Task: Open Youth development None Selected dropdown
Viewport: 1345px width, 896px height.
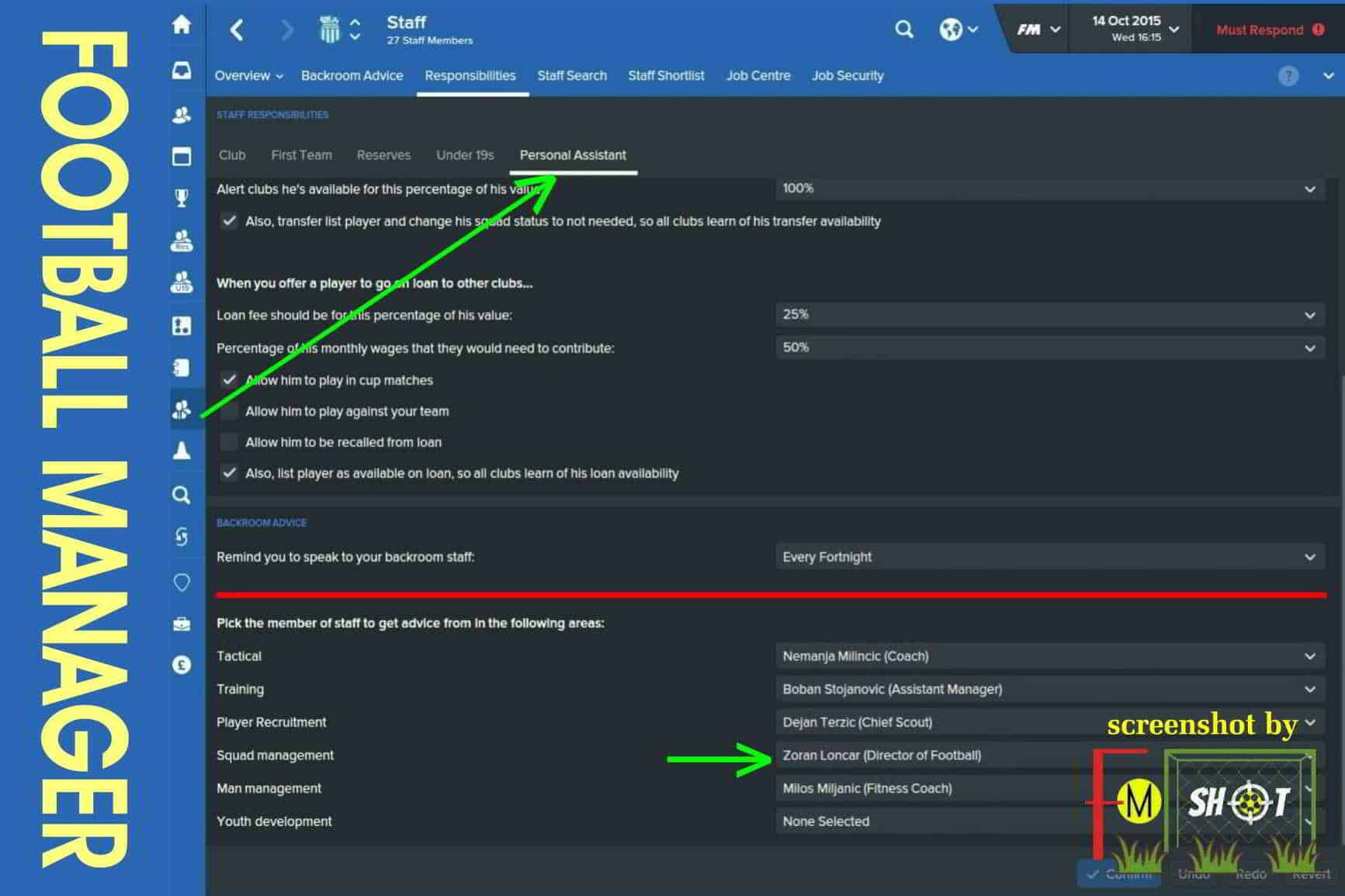Action: [1050, 821]
